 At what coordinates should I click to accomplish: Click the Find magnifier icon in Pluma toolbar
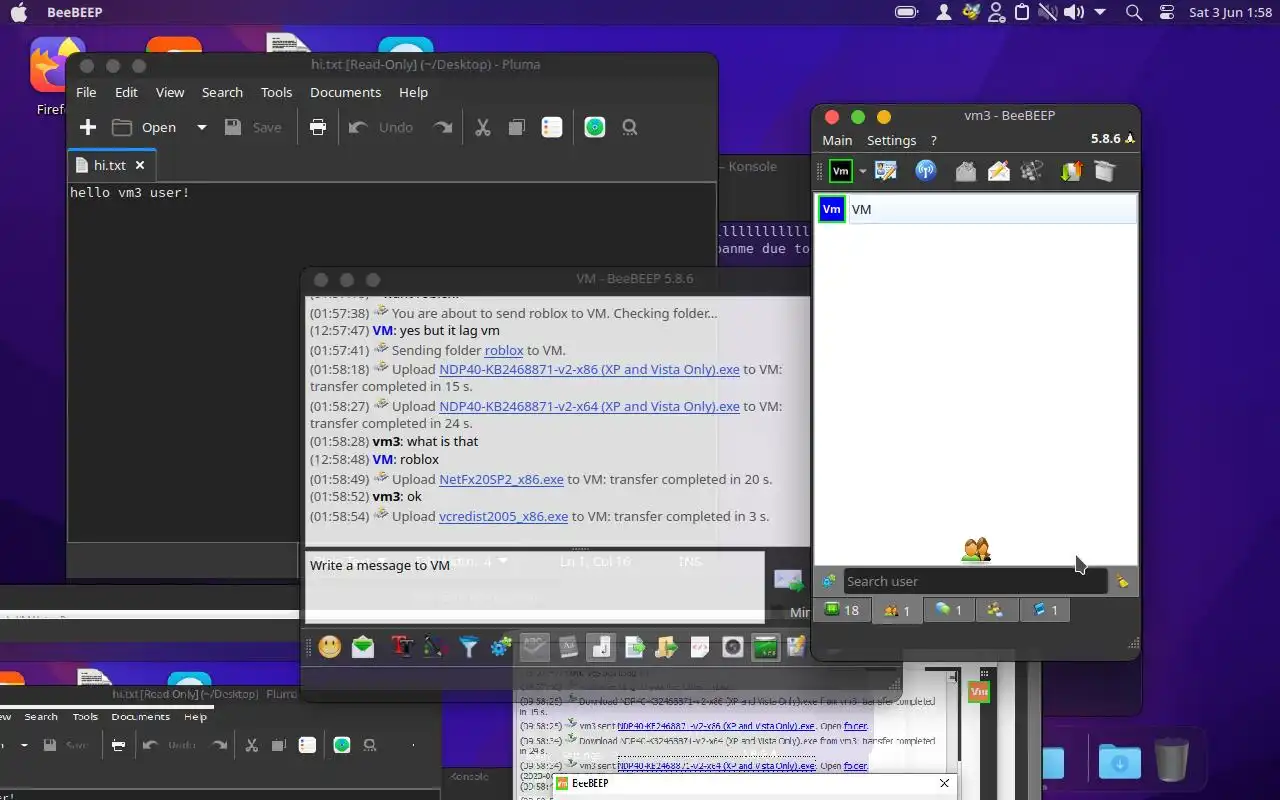[629, 127]
